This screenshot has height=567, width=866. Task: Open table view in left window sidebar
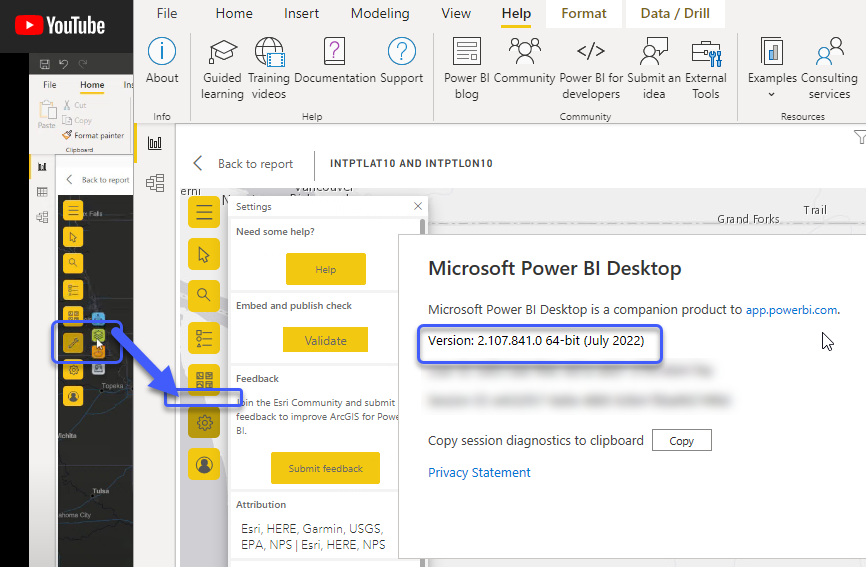click(x=42, y=192)
